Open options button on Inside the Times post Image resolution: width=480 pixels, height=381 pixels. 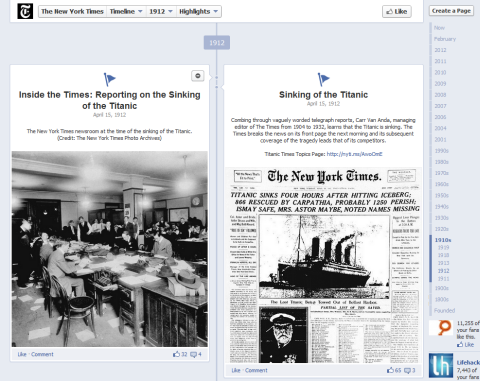tap(198, 76)
